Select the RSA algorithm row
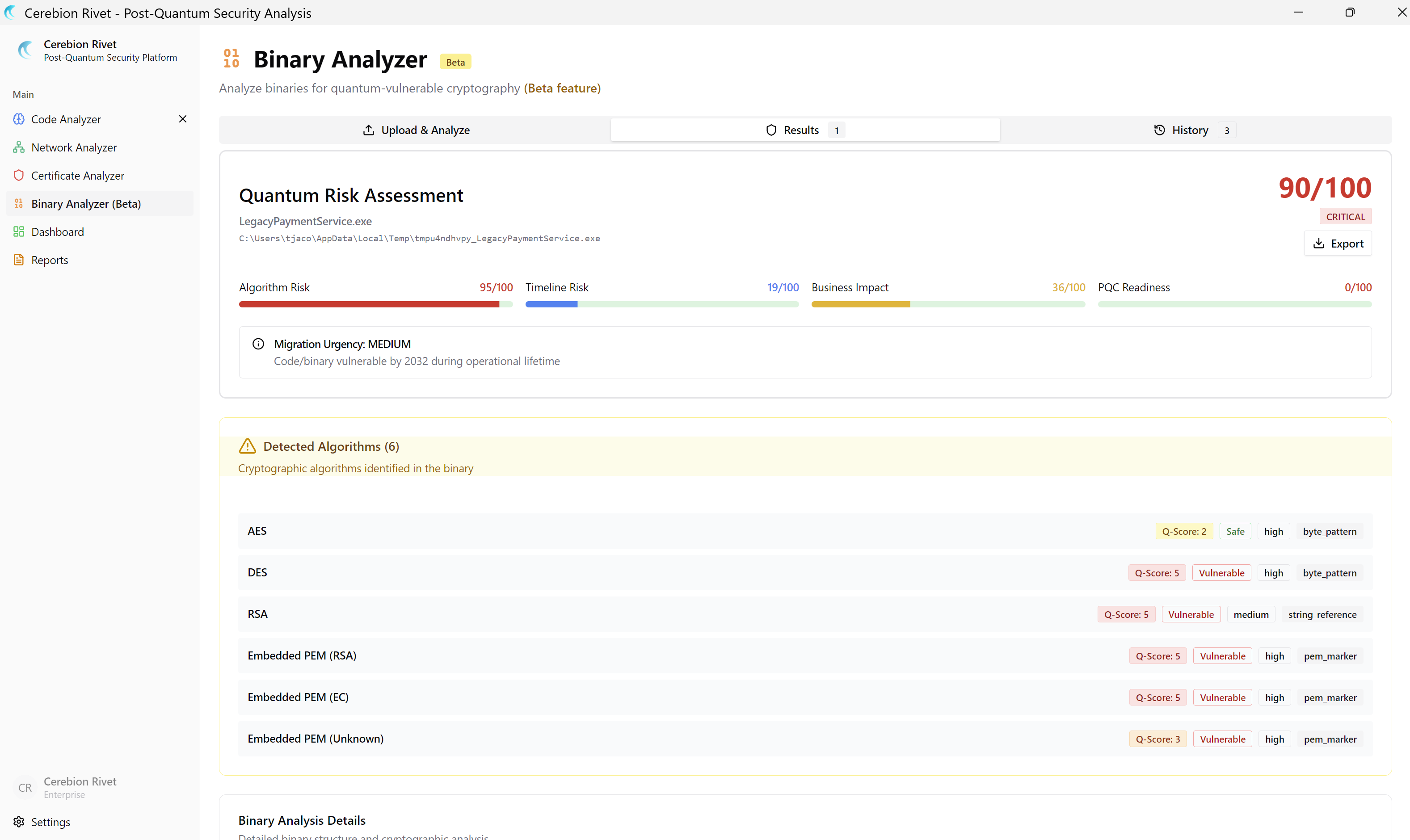 coord(805,614)
